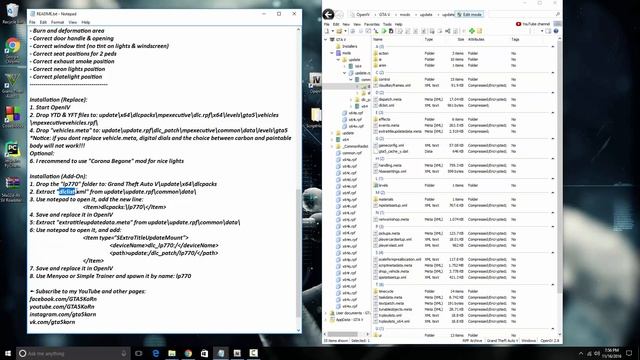Click the mods breadcrumb in address bar
This screenshot has height=360, width=640.
[x=404, y=14]
